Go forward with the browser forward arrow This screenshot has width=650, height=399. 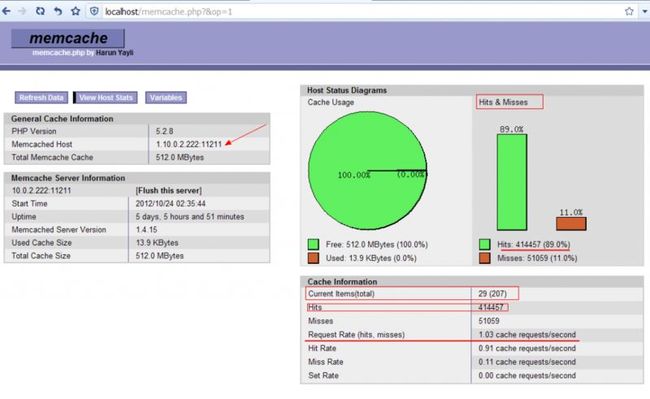coord(22,11)
